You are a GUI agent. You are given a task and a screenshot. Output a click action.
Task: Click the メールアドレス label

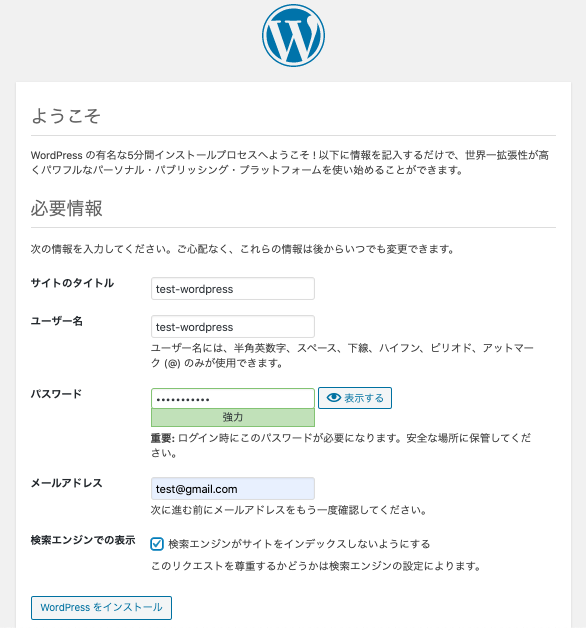(x=67, y=483)
